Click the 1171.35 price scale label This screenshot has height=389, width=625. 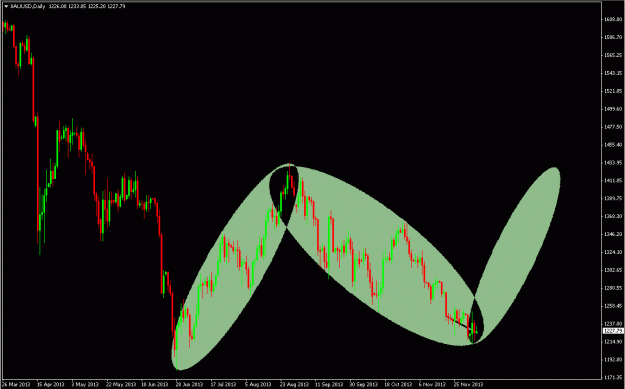pos(613,376)
